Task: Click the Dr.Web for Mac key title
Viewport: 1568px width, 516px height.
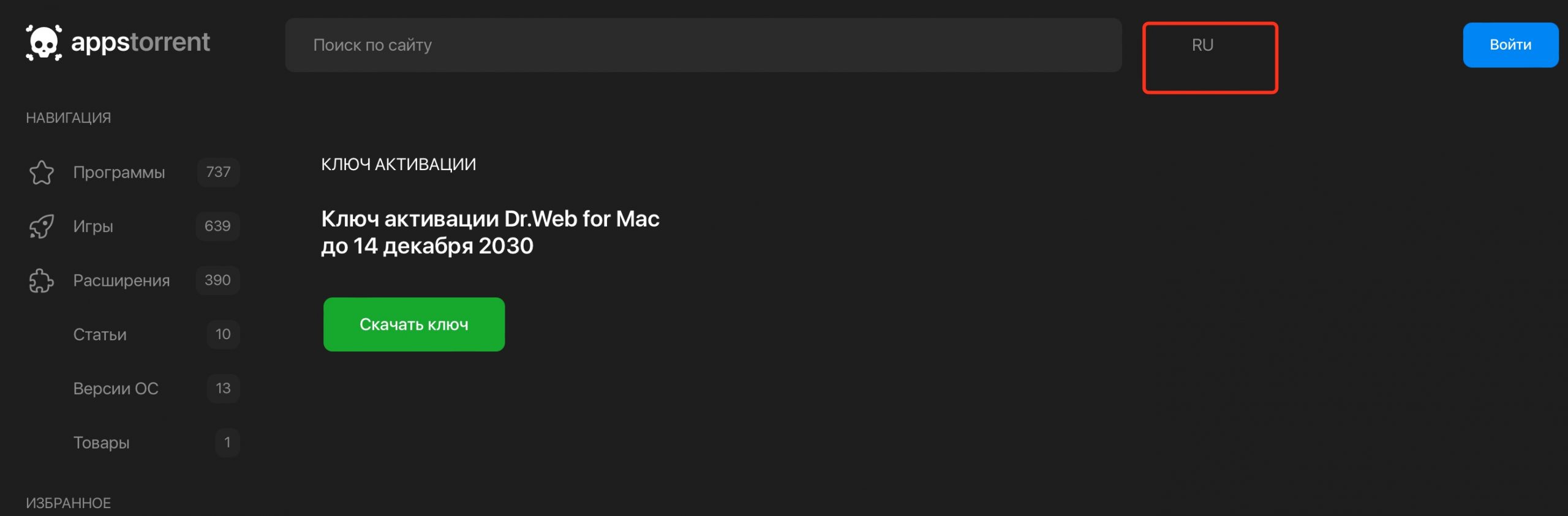Action: click(x=490, y=232)
